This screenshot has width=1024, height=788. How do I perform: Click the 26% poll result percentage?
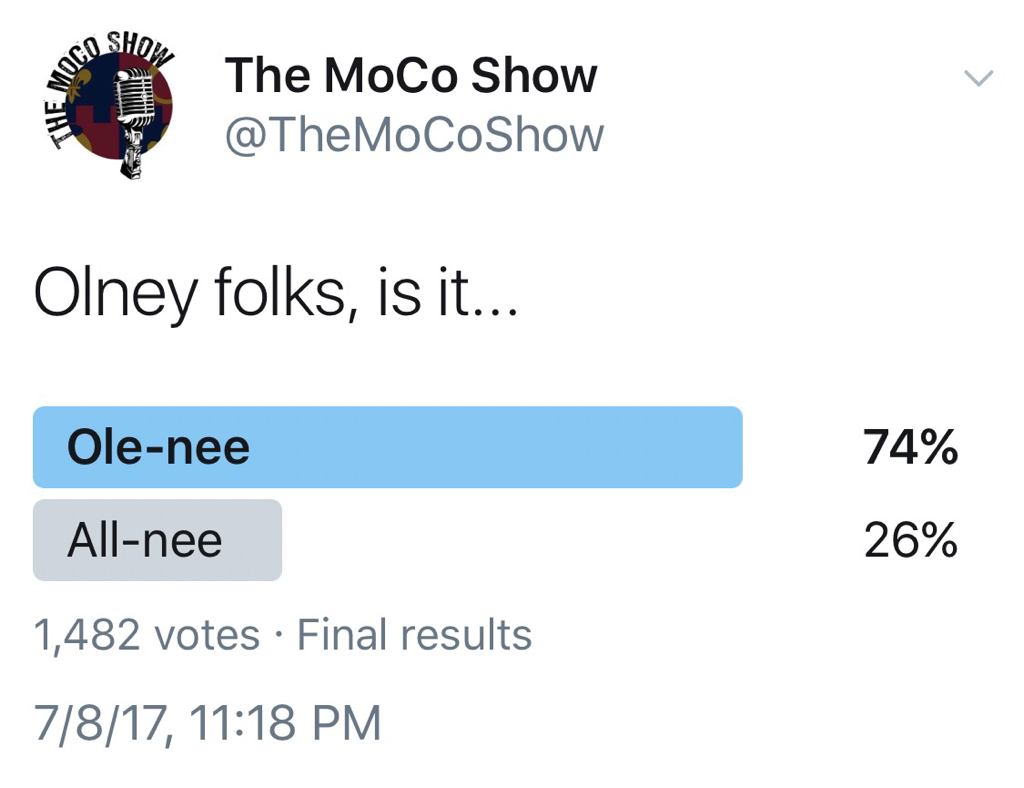point(910,541)
